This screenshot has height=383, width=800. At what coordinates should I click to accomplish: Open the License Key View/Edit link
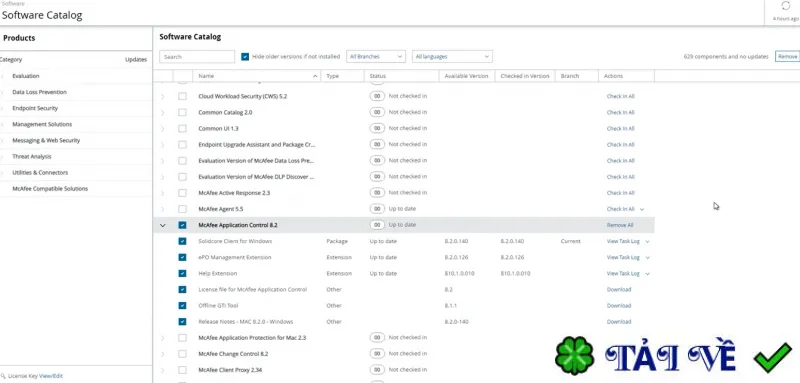pos(51,376)
